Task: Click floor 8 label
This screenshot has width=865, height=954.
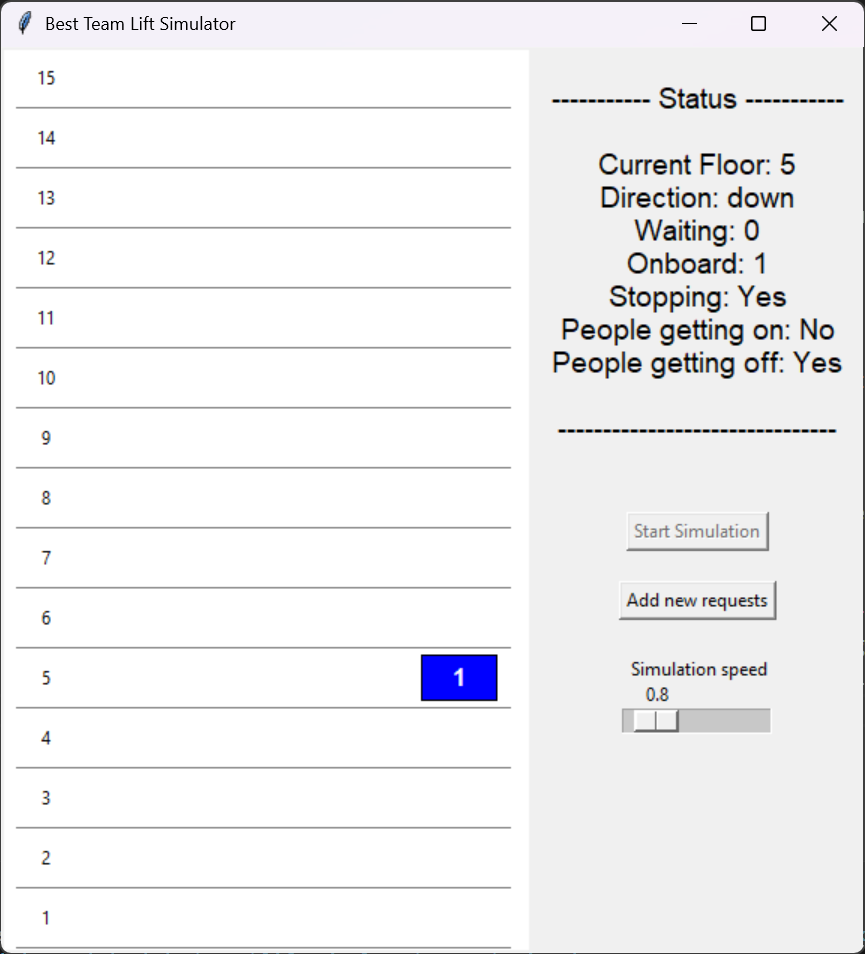Action: click(46, 498)
